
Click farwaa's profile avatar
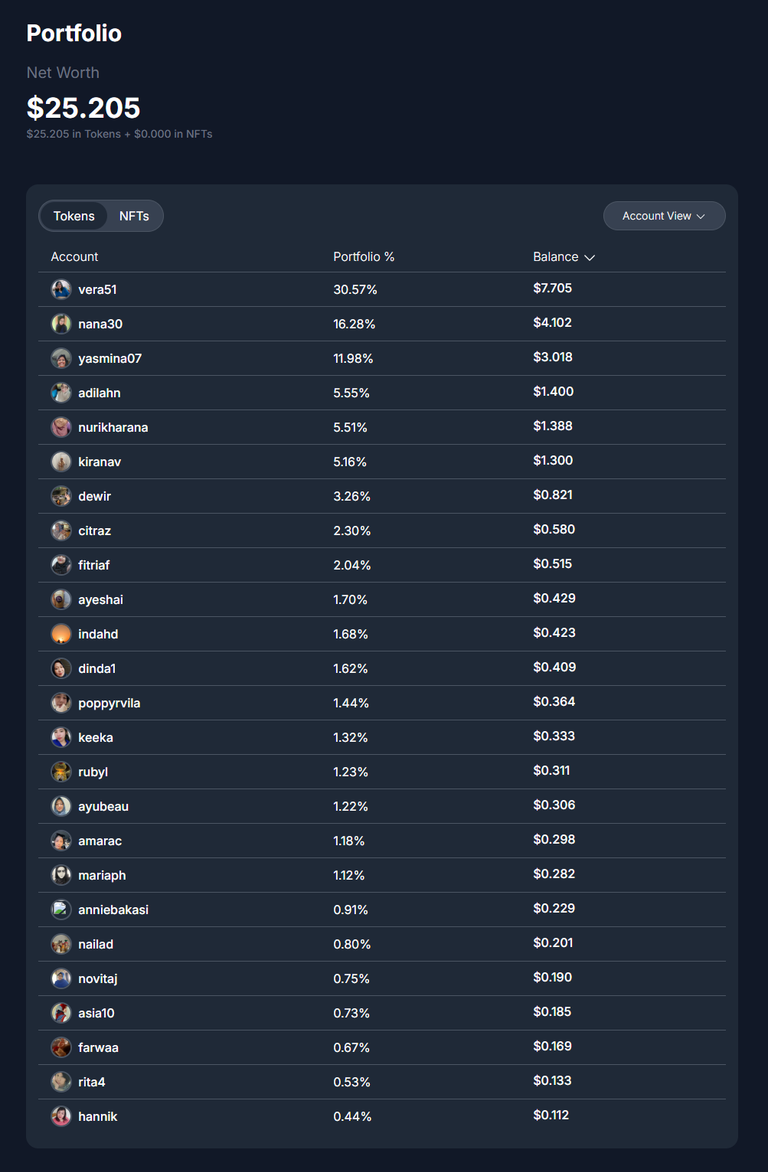coord(61,1047)
